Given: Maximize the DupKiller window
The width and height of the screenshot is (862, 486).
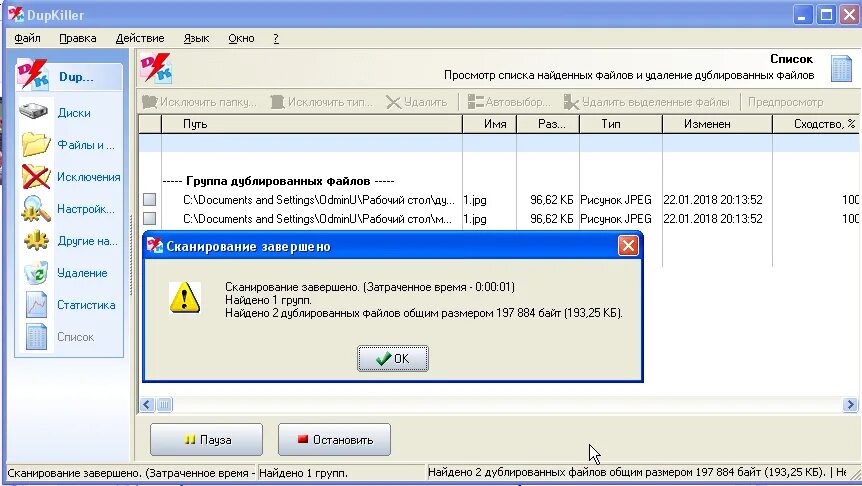Looking at the screenshot, I should click(826, 15).
